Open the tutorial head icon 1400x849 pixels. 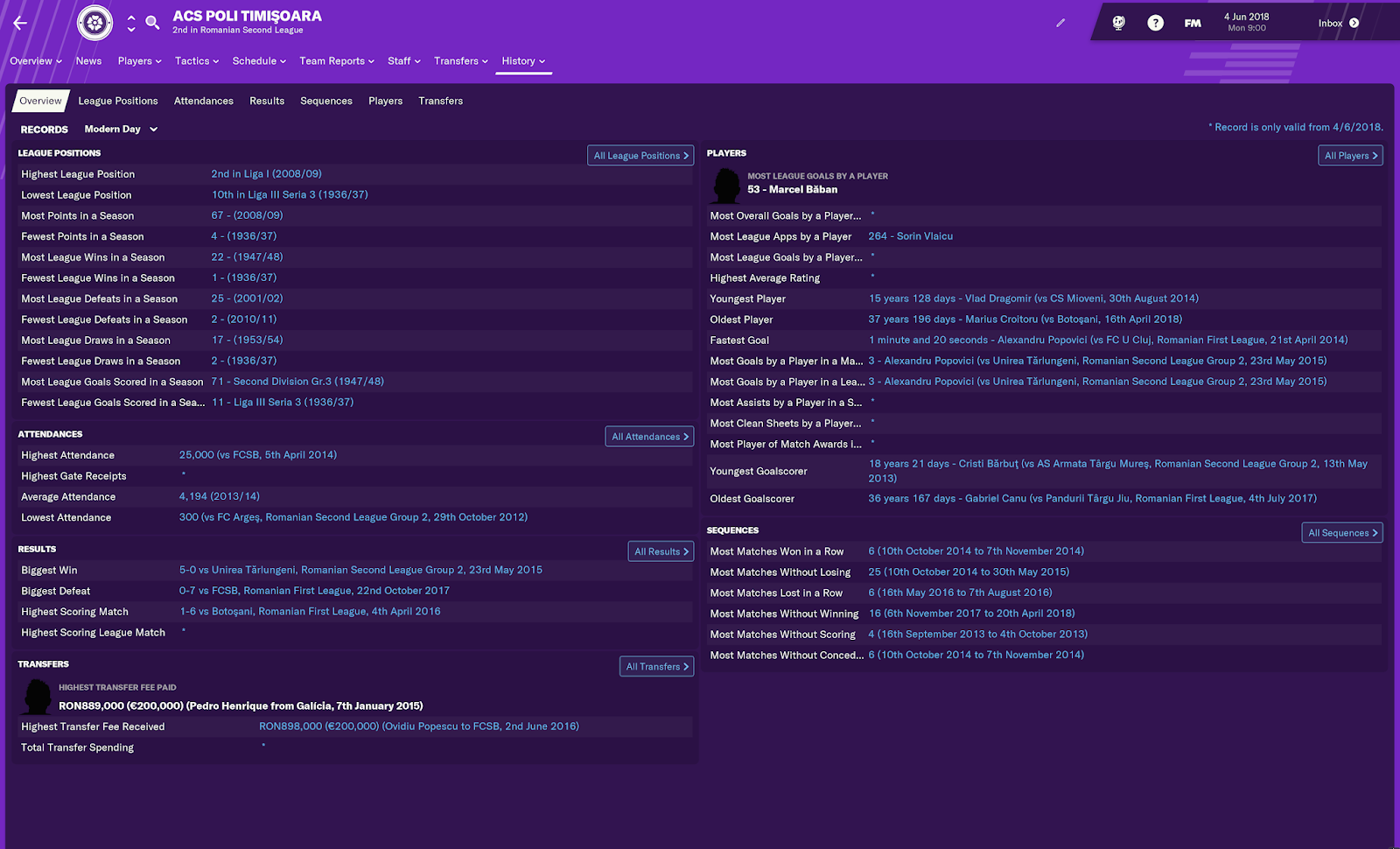(1118, 23)
